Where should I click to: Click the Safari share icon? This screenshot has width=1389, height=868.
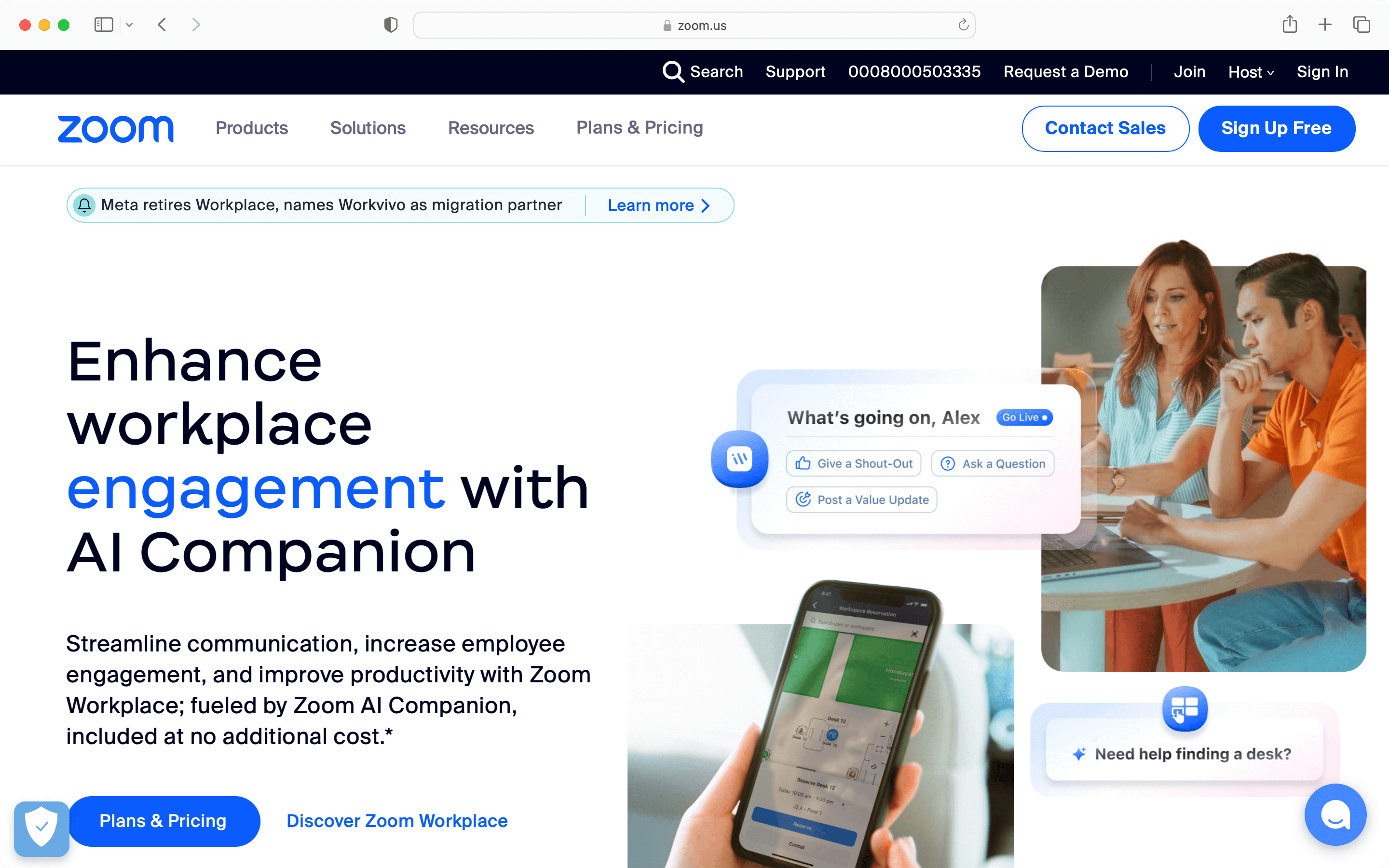coord(1290,24)
